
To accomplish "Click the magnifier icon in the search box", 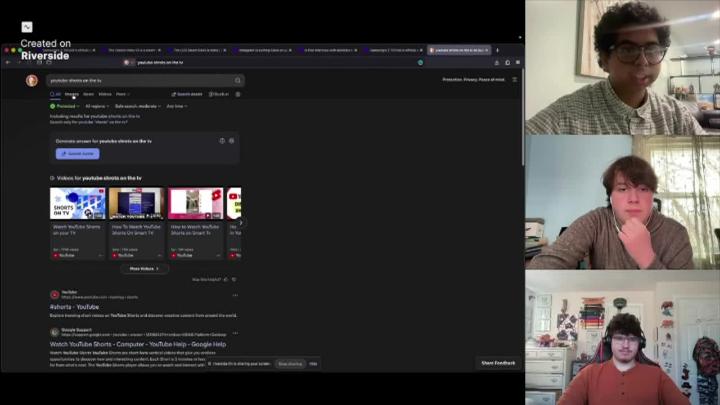I will [238, 80].
